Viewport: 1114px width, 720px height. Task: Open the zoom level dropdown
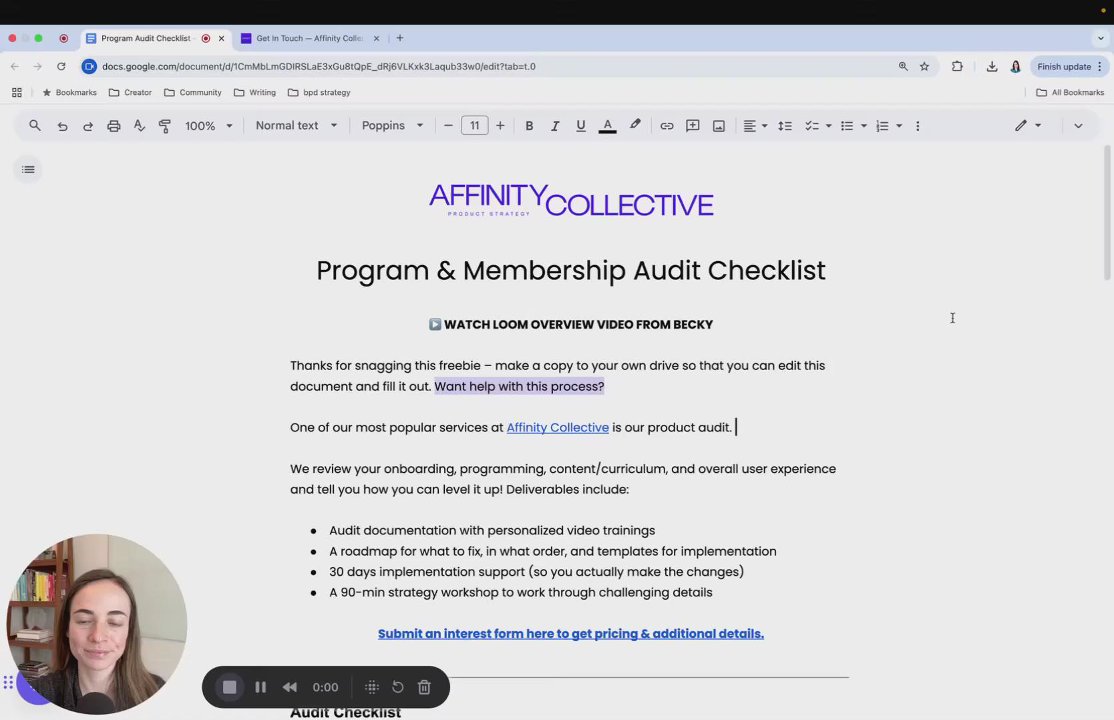(209, 126)
